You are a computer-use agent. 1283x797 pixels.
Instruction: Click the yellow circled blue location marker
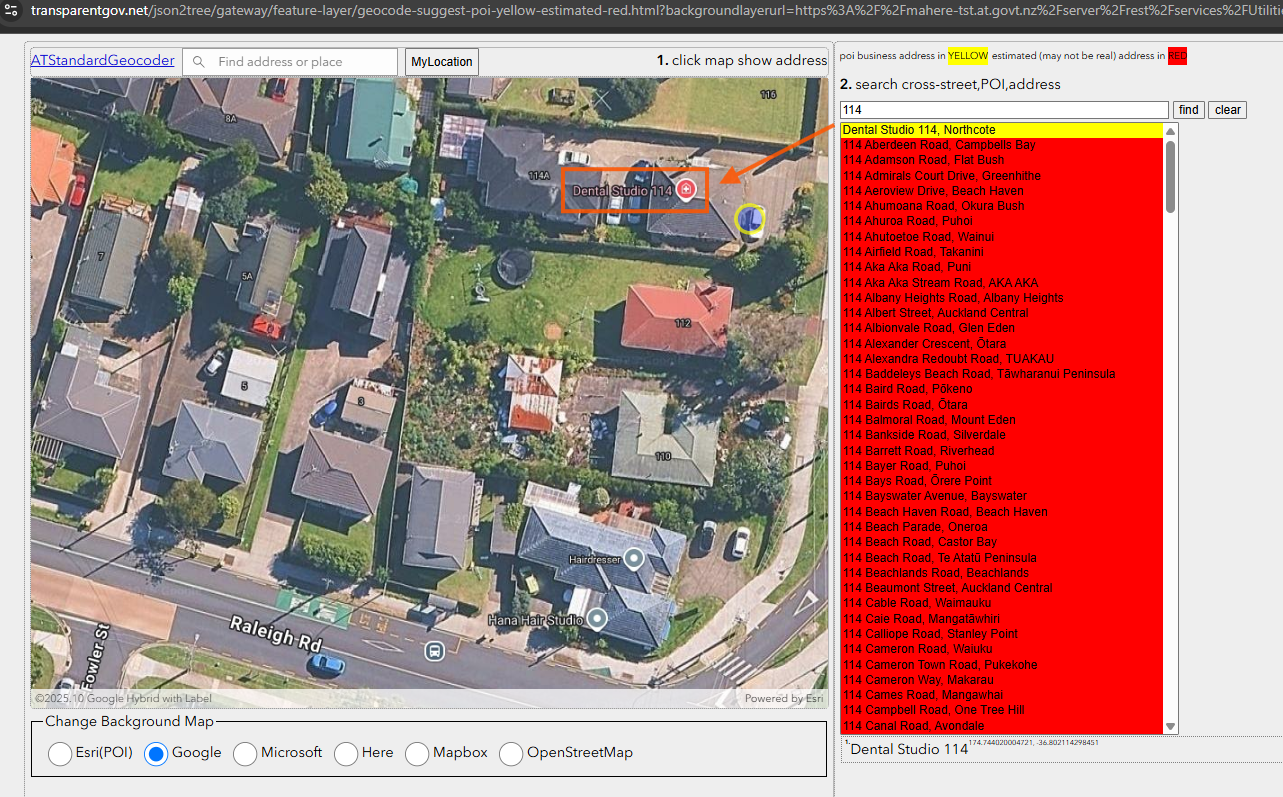(x=750, y=219)
